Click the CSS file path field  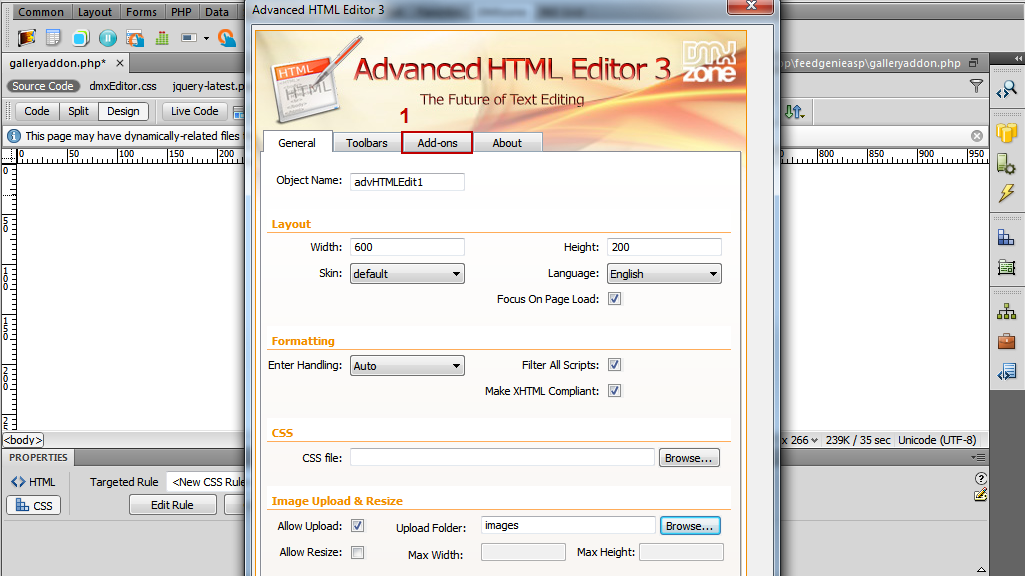point(502,458)
